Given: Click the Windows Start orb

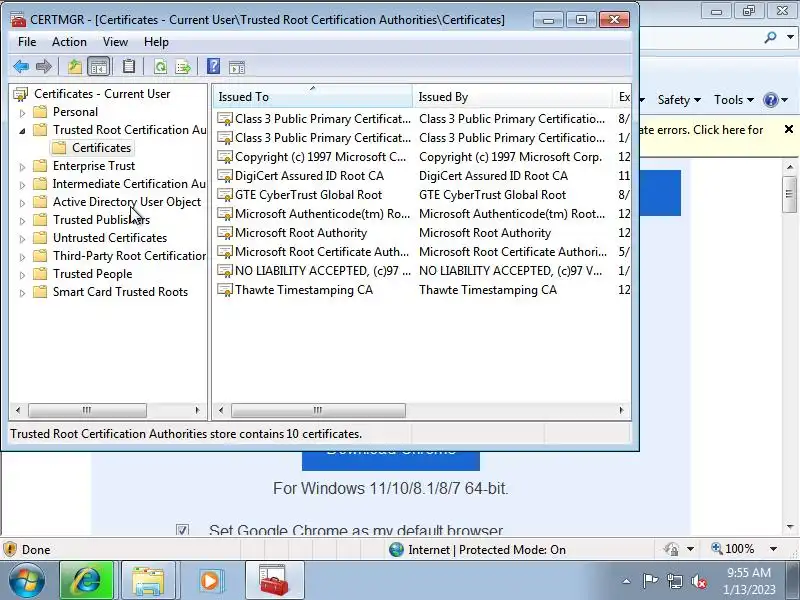Looking at the screenshot, I should click(x=26, y=581).
